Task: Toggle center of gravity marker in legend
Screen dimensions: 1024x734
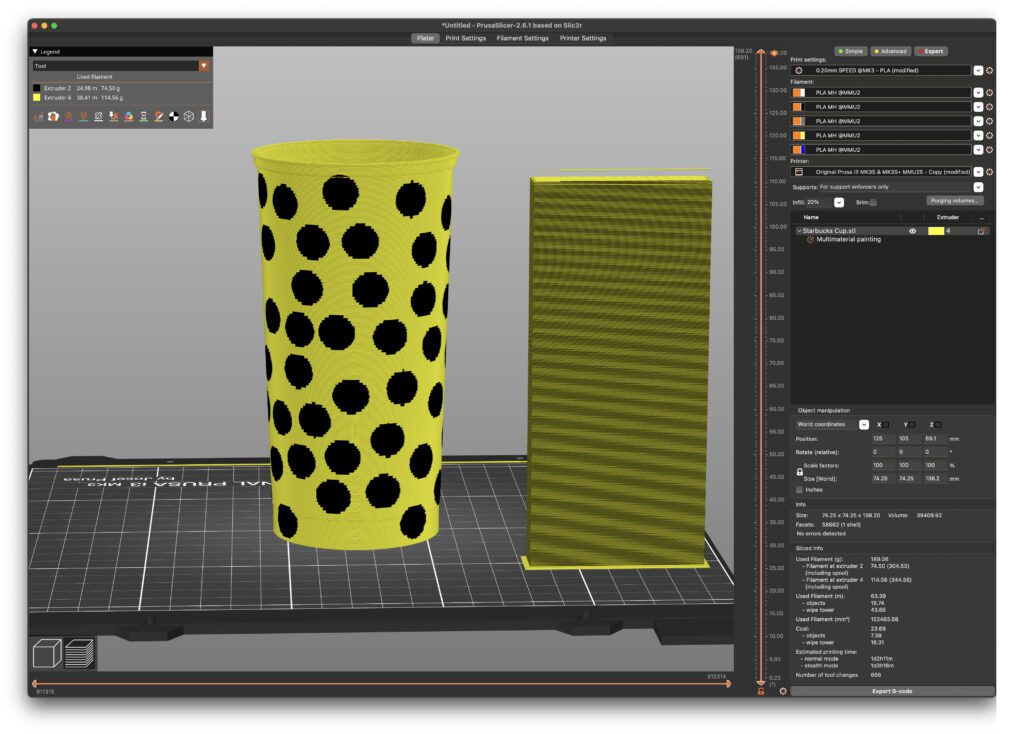Action: click(174, 117)
